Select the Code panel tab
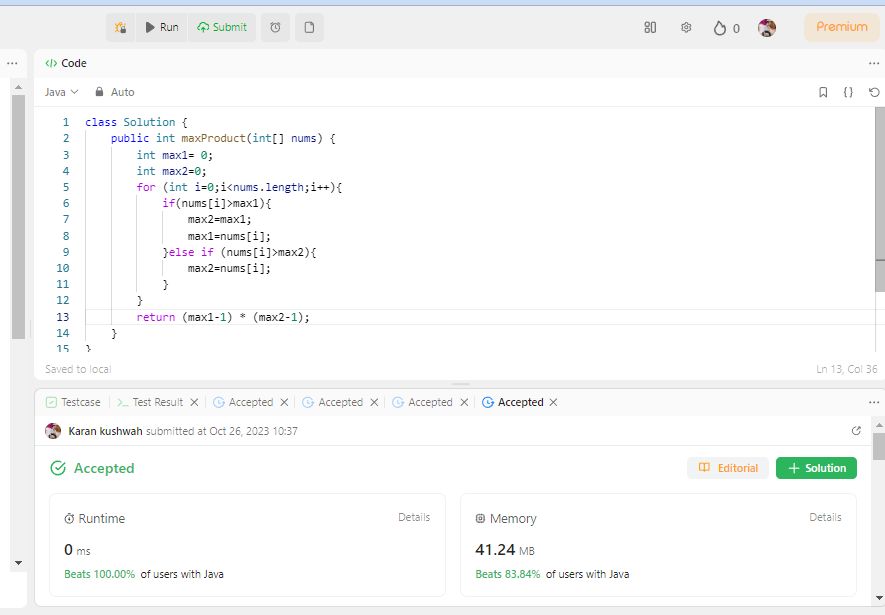The height and width of the screenshot is (615, 885). (65, 63)
